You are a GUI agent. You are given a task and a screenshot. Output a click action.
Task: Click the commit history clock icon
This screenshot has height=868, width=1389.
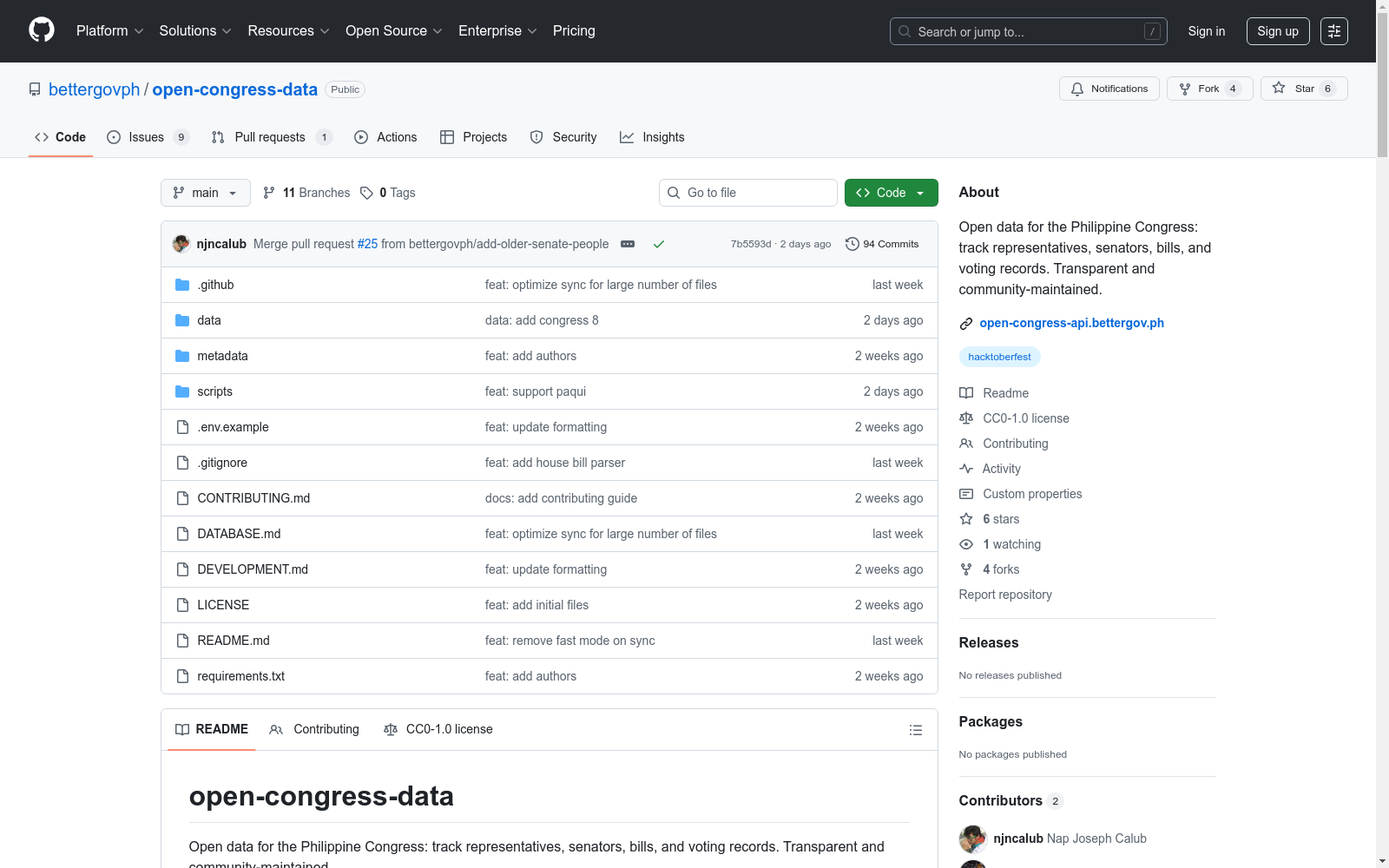[852, 244]
